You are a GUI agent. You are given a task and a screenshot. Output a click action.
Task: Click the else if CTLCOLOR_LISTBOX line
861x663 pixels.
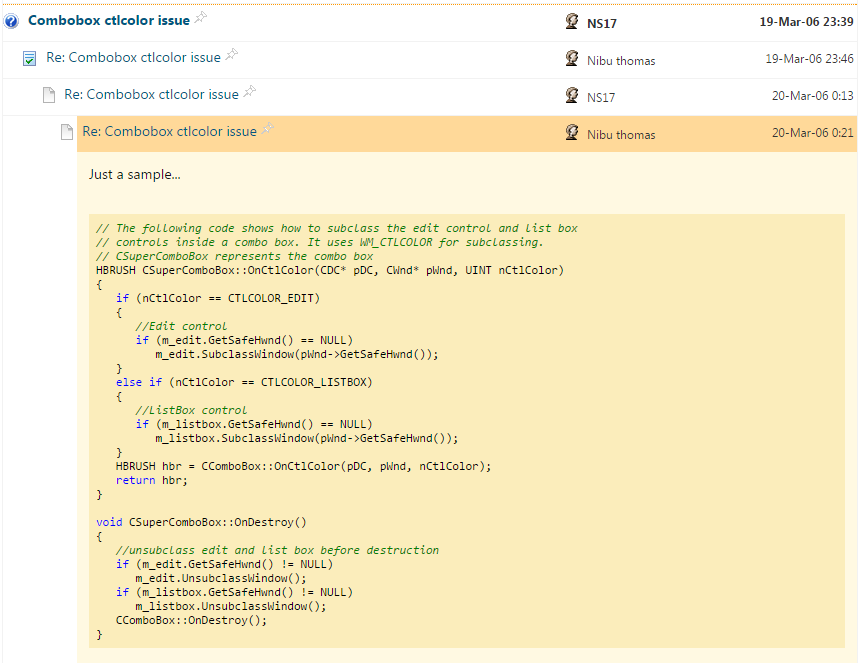click(244, 382)
